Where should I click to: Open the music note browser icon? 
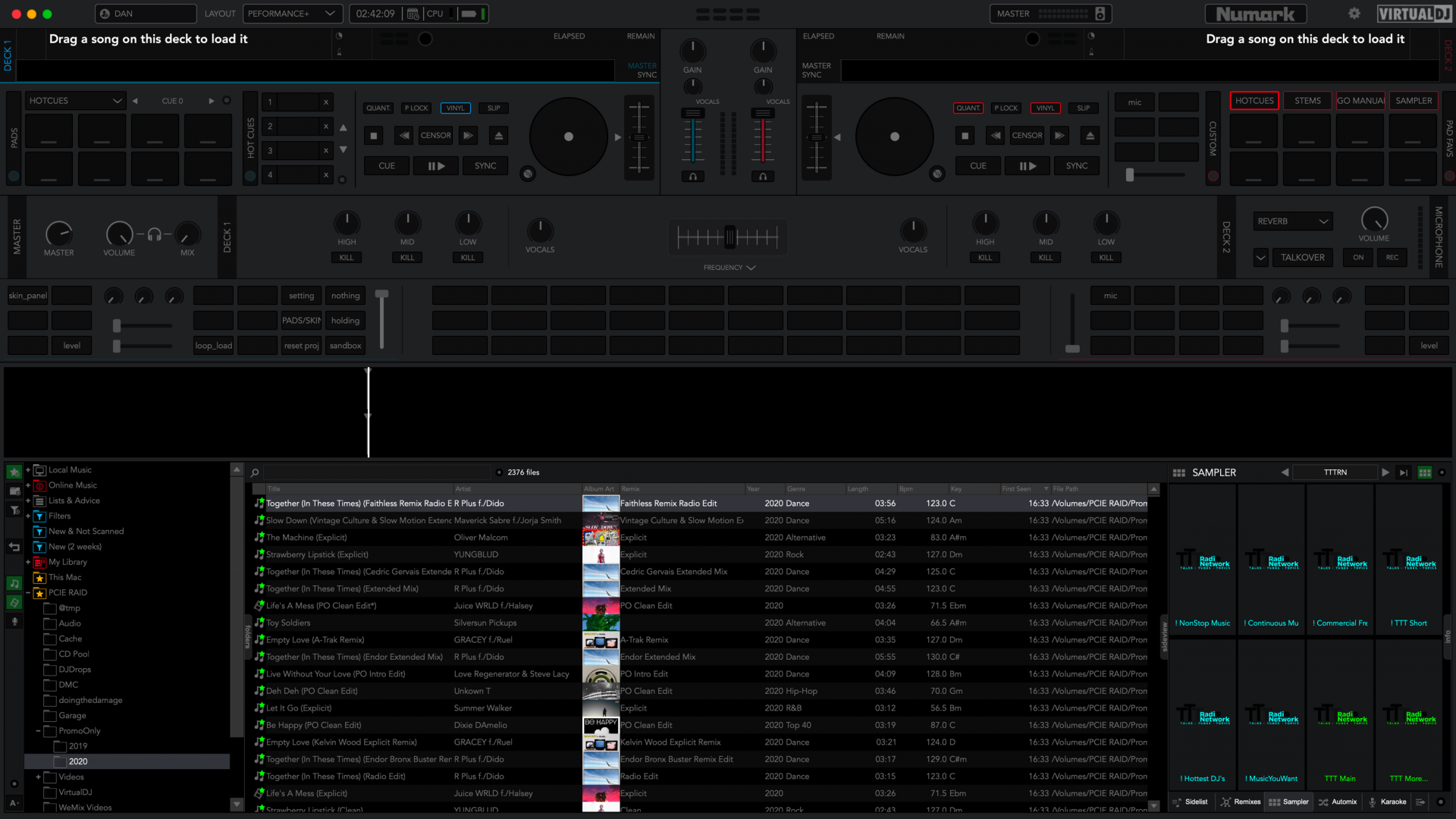click(x=14, y=583)
